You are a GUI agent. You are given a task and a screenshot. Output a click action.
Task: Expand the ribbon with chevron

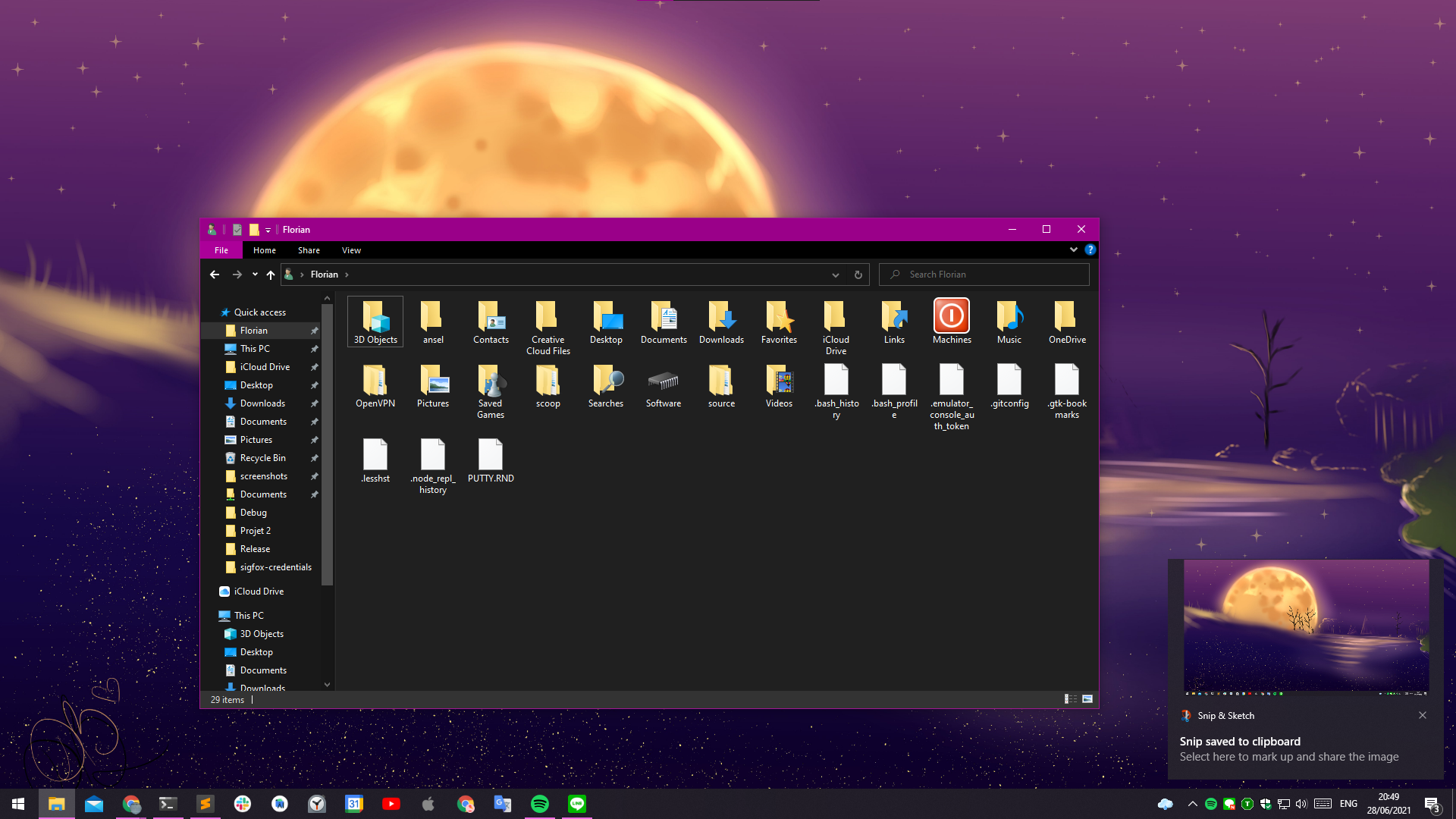pyautogui.click(x=1073, y=249)
